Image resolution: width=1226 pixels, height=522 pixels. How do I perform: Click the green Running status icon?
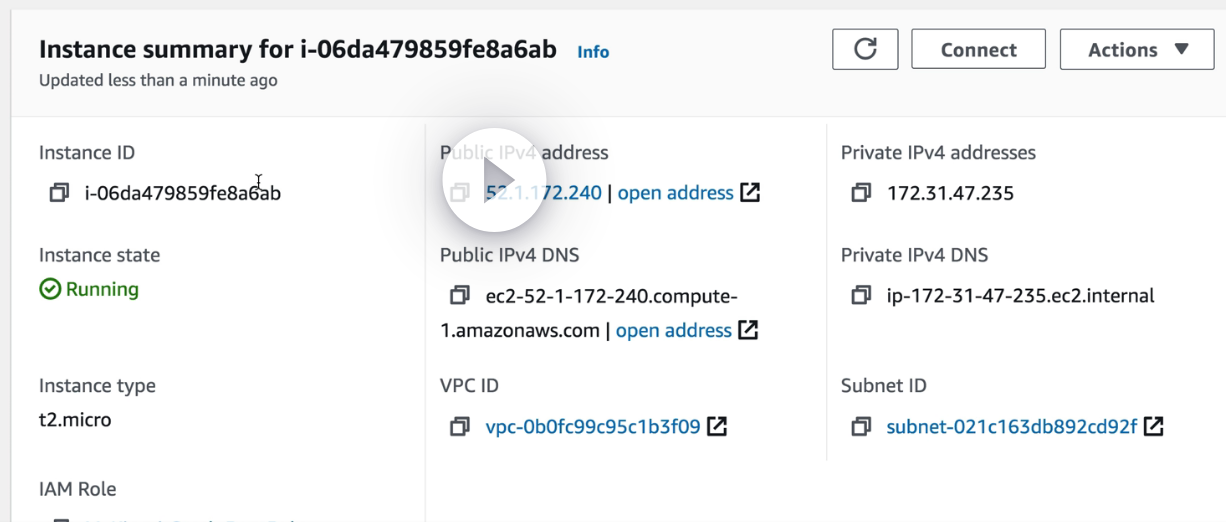50,290
